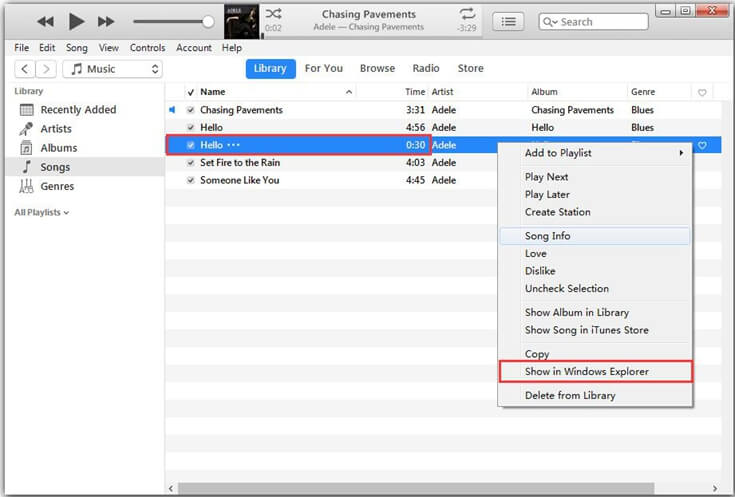
Task: Open the Help menu
Action: 232,48
